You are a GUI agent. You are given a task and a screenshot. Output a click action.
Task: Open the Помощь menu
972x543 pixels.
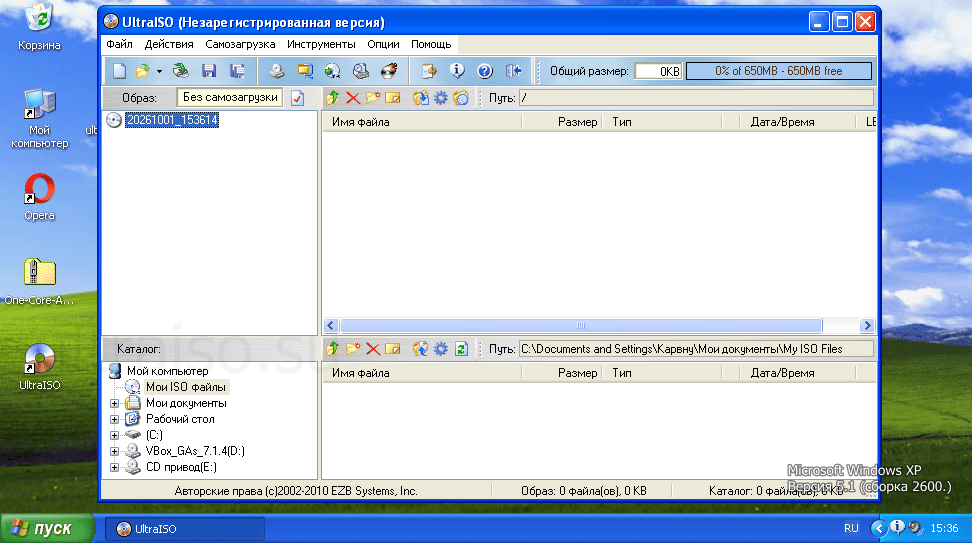pyautogui.click(x=431, y=44)
